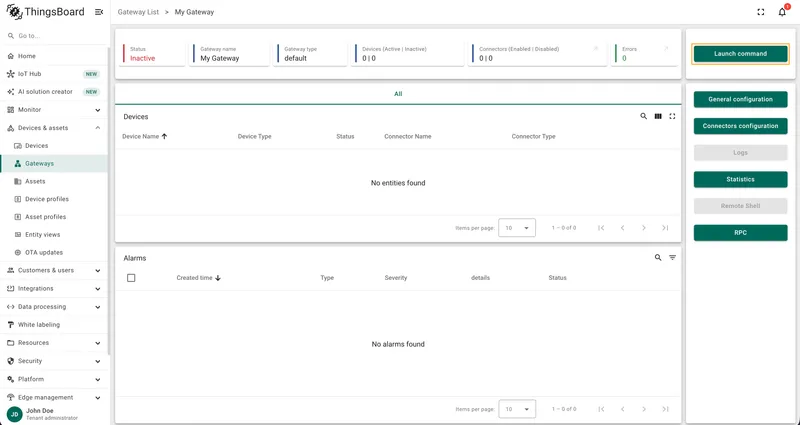Click the RPC button
This screenshot has width=800, height=425.
[740, 233]
